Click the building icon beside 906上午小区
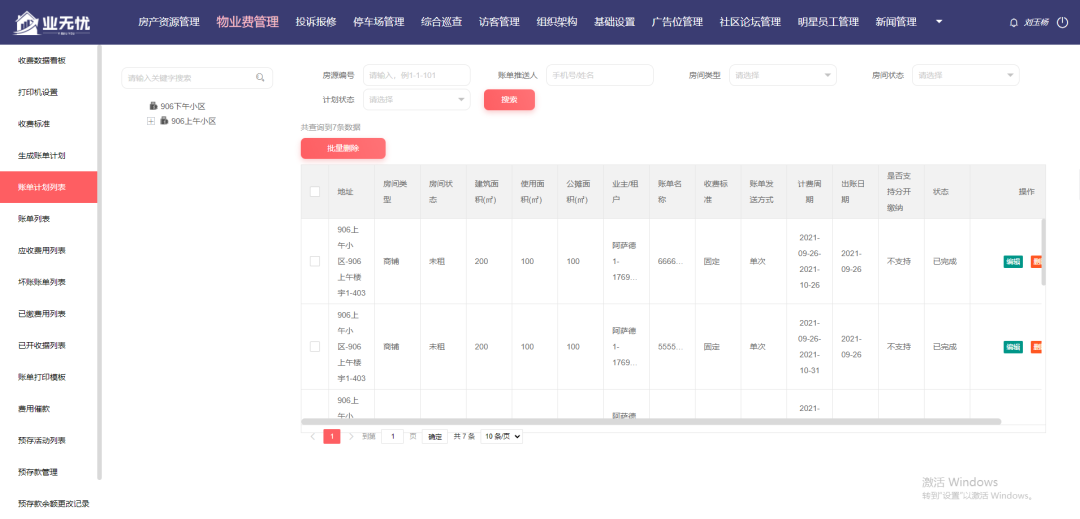This screenshot has width=1080, height=519. click(x=165, y=120)
